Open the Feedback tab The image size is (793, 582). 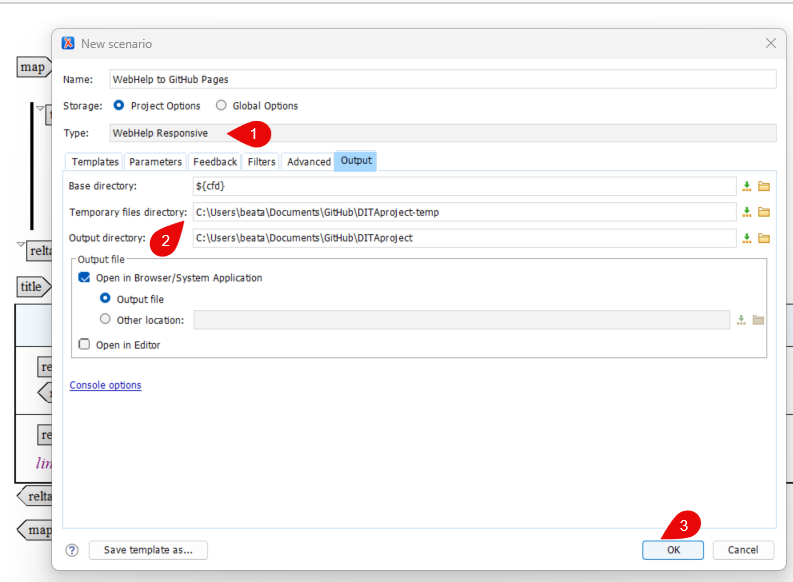[215, 162]
